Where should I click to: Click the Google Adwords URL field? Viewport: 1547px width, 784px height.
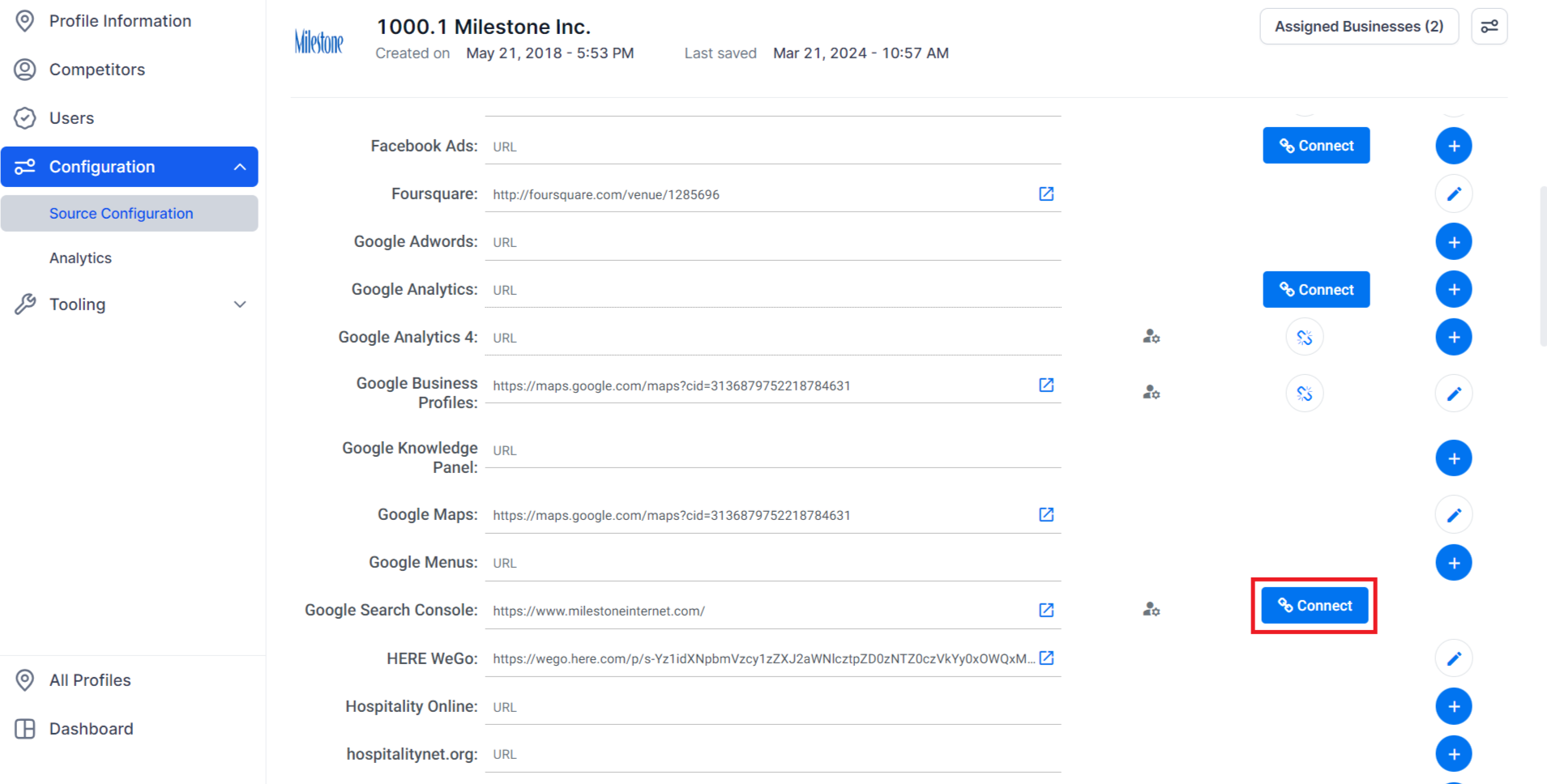click(x=773, y=242)
